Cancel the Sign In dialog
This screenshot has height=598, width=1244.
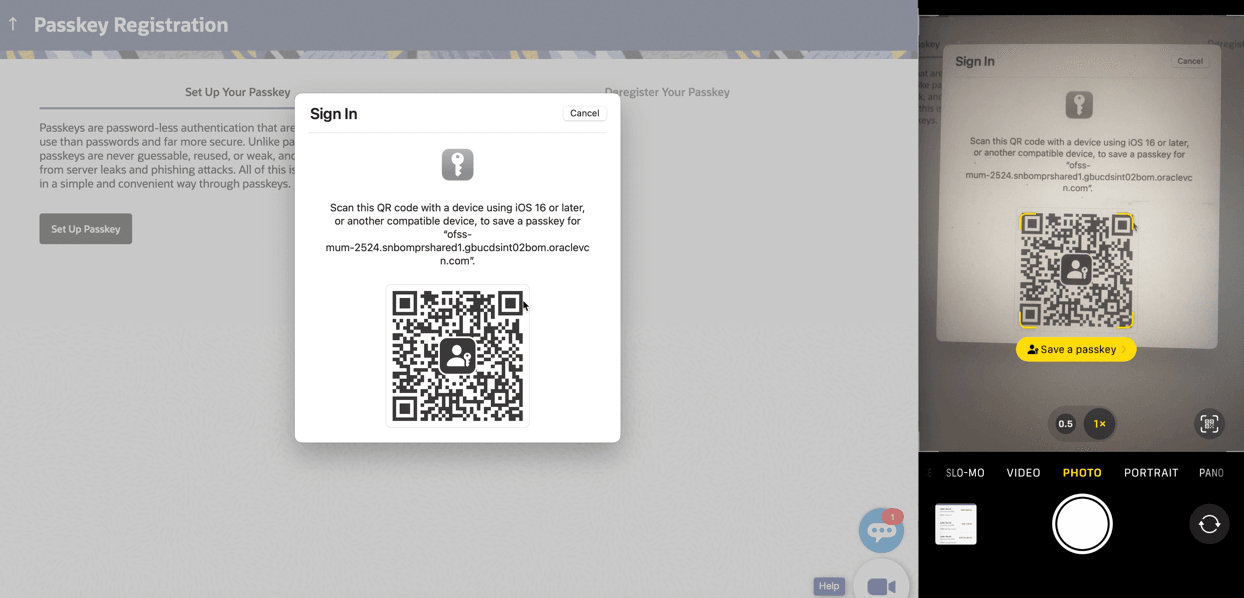point(584,113)
